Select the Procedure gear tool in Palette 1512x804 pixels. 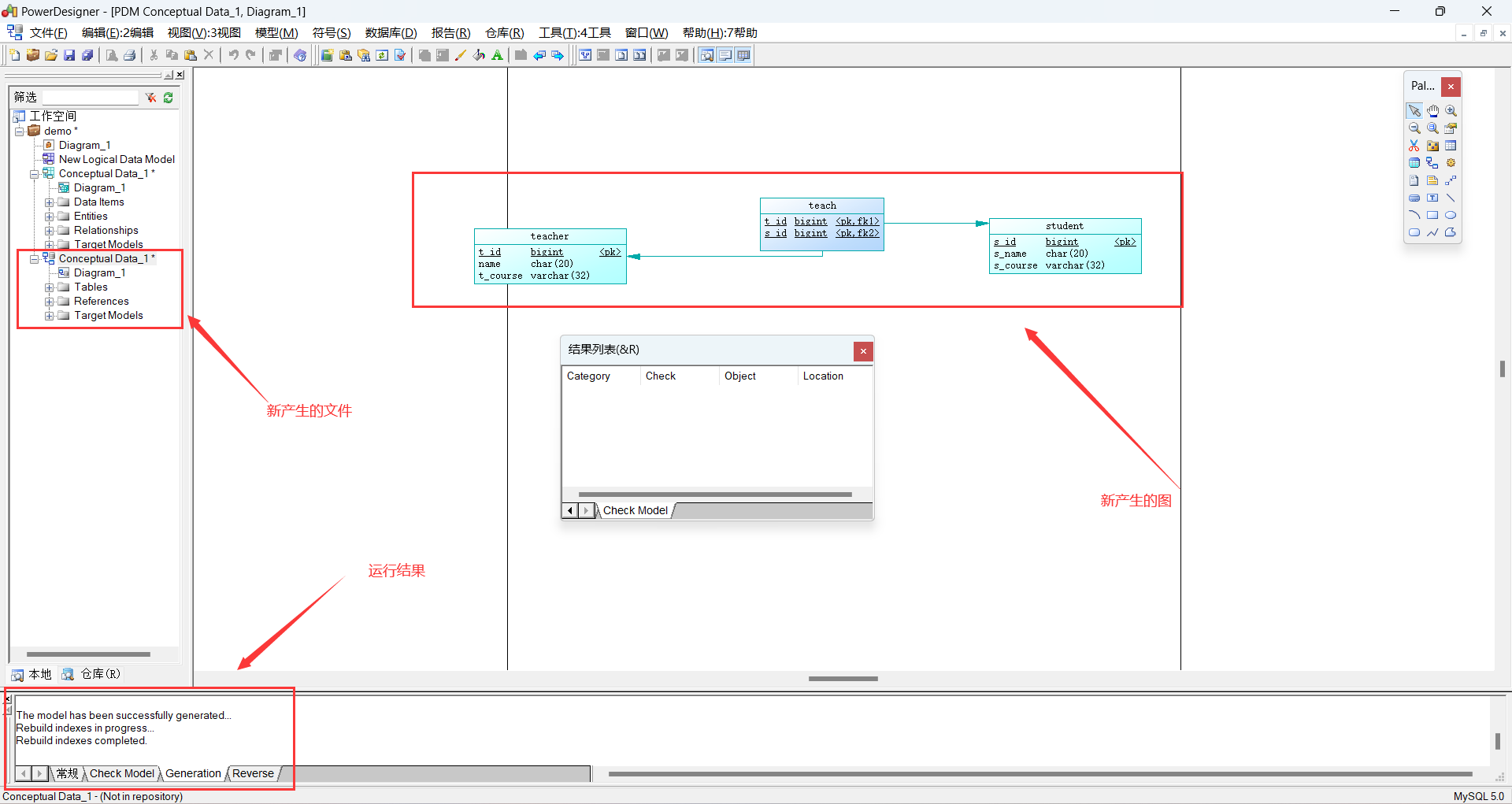coord(1451,163)
